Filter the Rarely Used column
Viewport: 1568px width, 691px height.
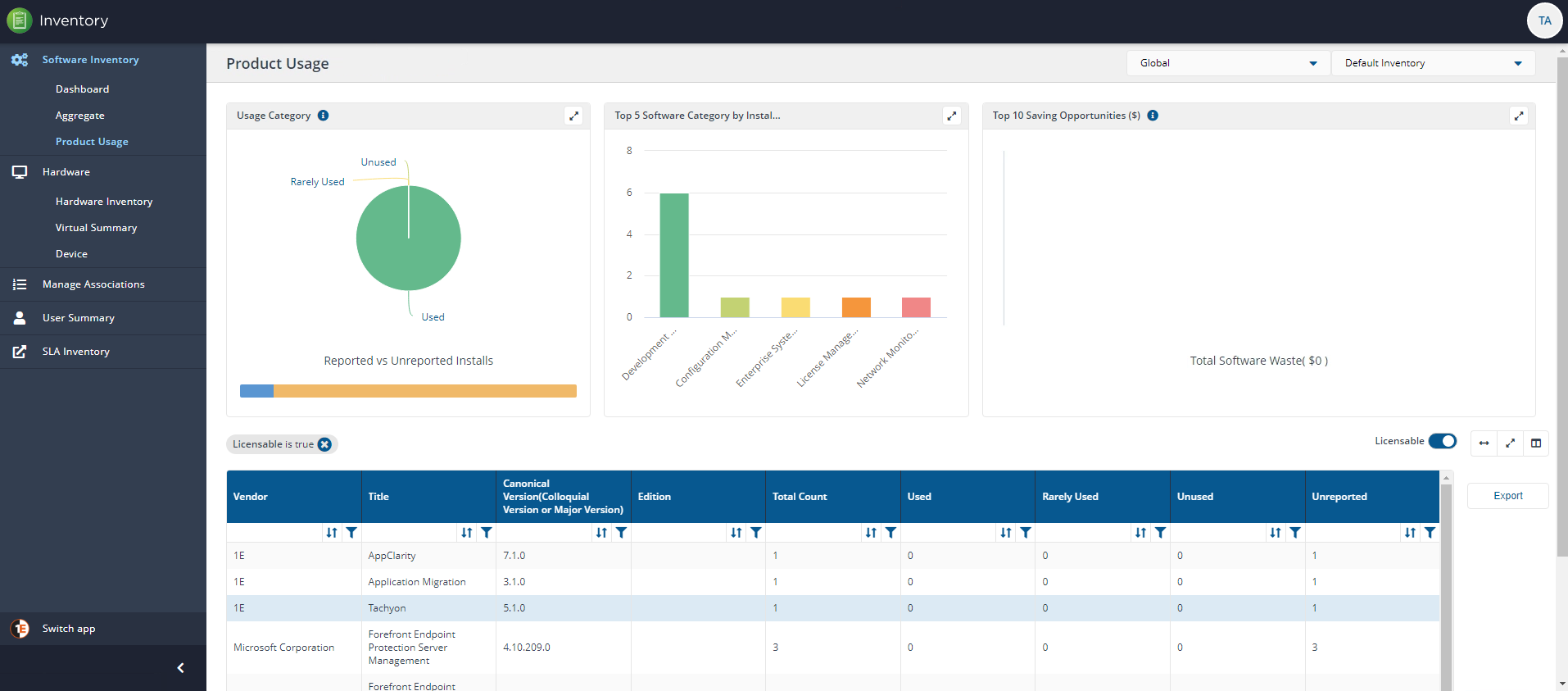(x=1161, y=533)
